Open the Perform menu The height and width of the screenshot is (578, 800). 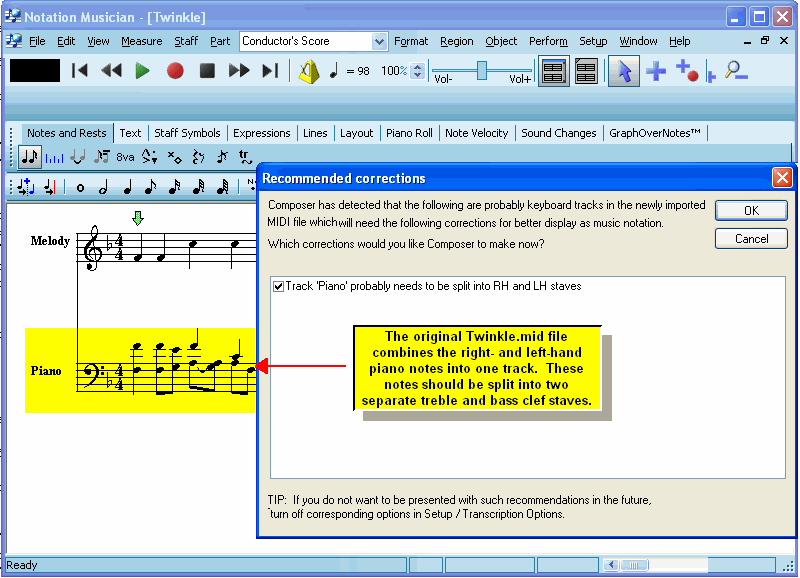pos(548,41)
